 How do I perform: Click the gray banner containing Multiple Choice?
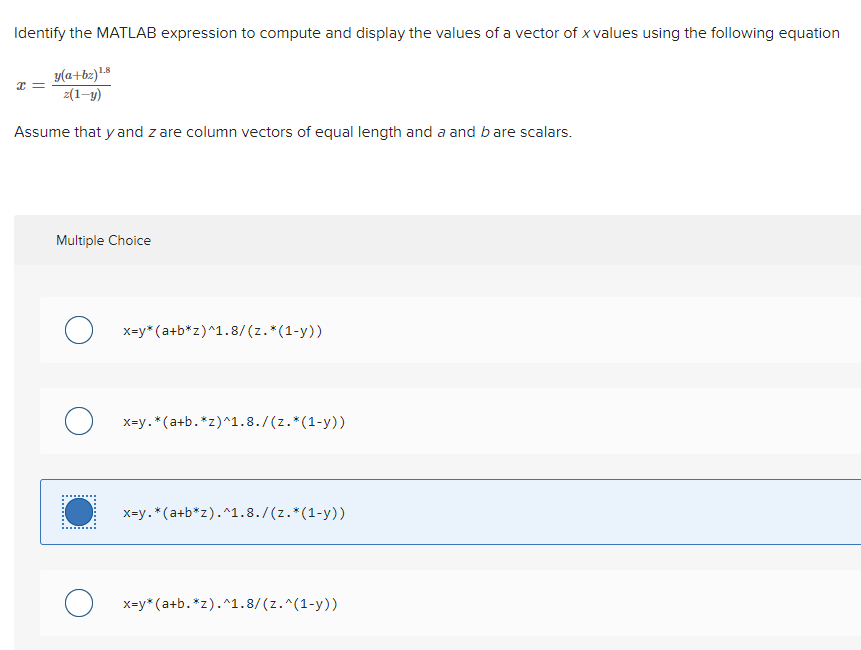click(x=430, y=240)
